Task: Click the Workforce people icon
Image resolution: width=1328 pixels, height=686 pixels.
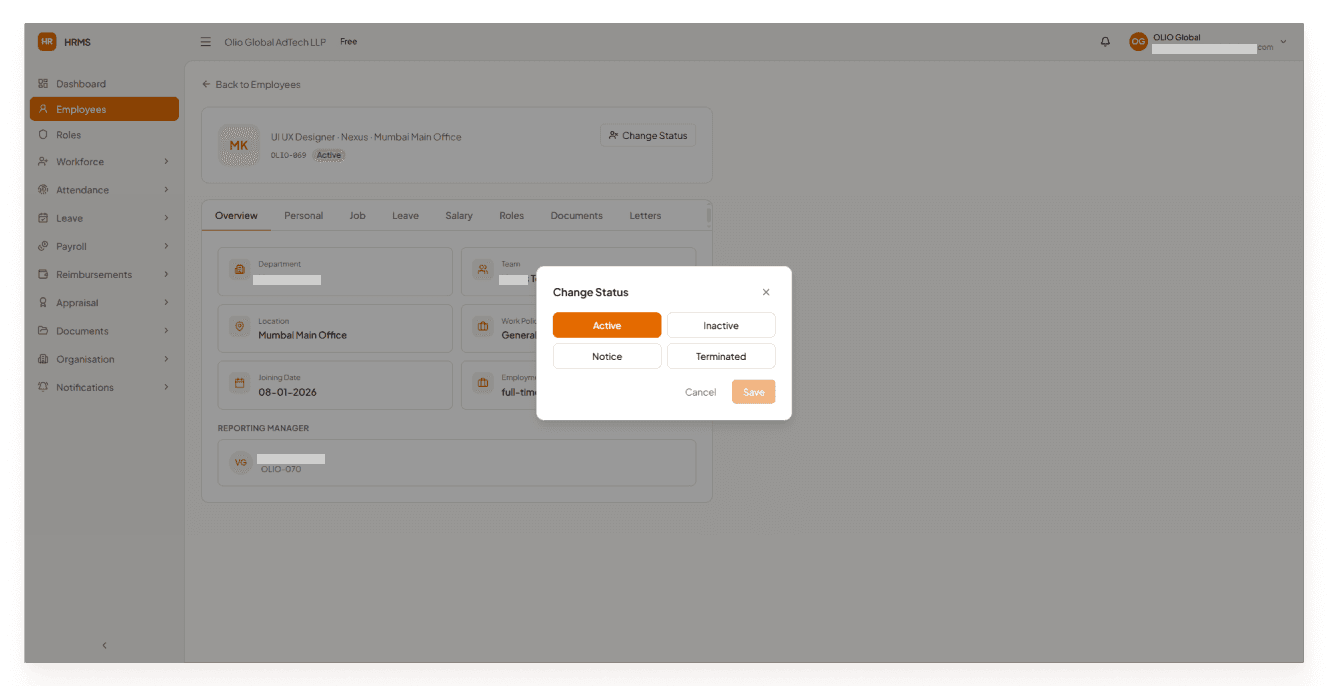Action: [43, 162]
